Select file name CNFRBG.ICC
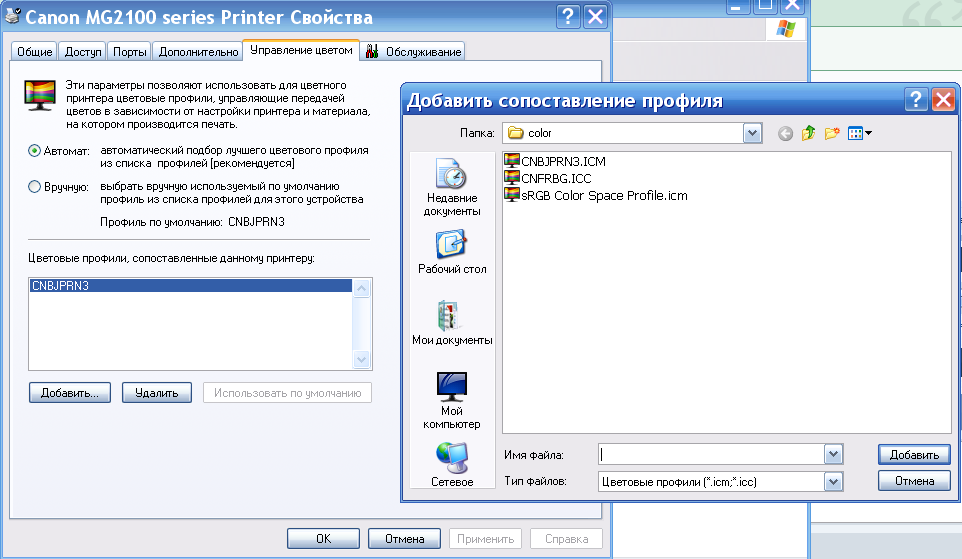The height and width of the screenshot is (559, 962). pyautogui.click(x=556, y=179)
